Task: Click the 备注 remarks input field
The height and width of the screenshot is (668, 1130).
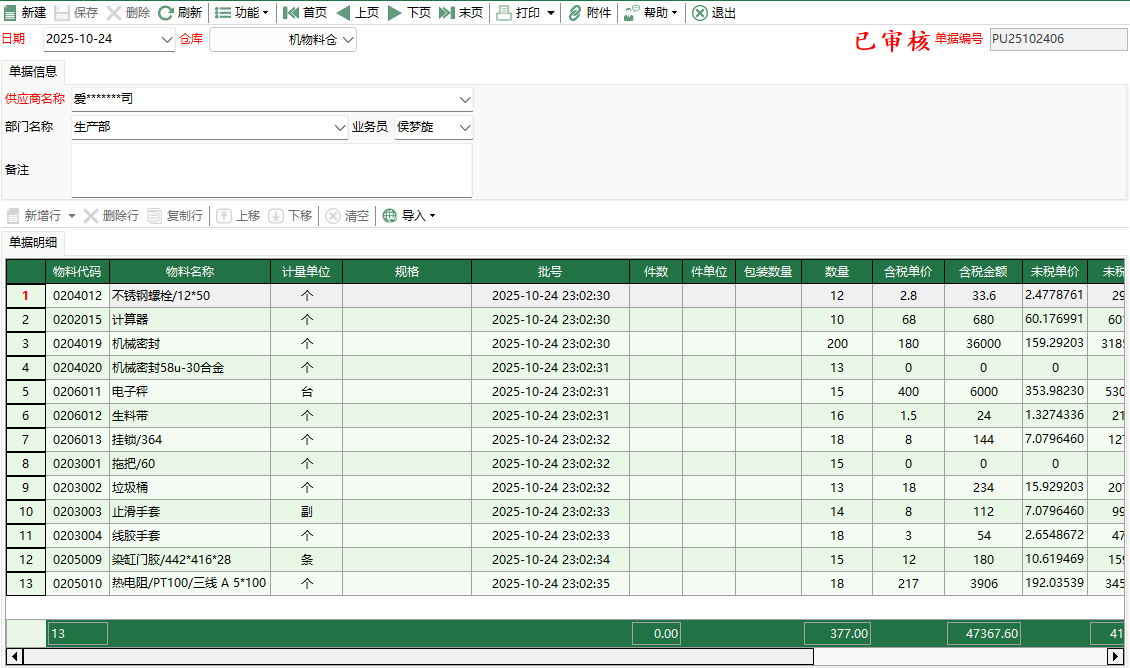Action: tap(270, 170)
